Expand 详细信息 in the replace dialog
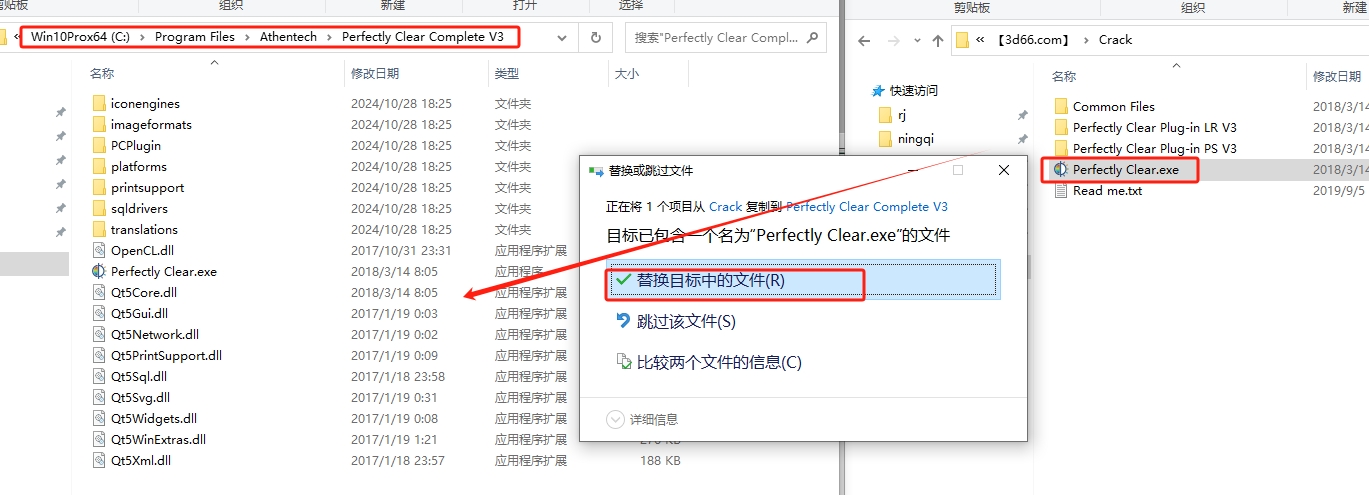1369x495 pixels. click(642, 419)
